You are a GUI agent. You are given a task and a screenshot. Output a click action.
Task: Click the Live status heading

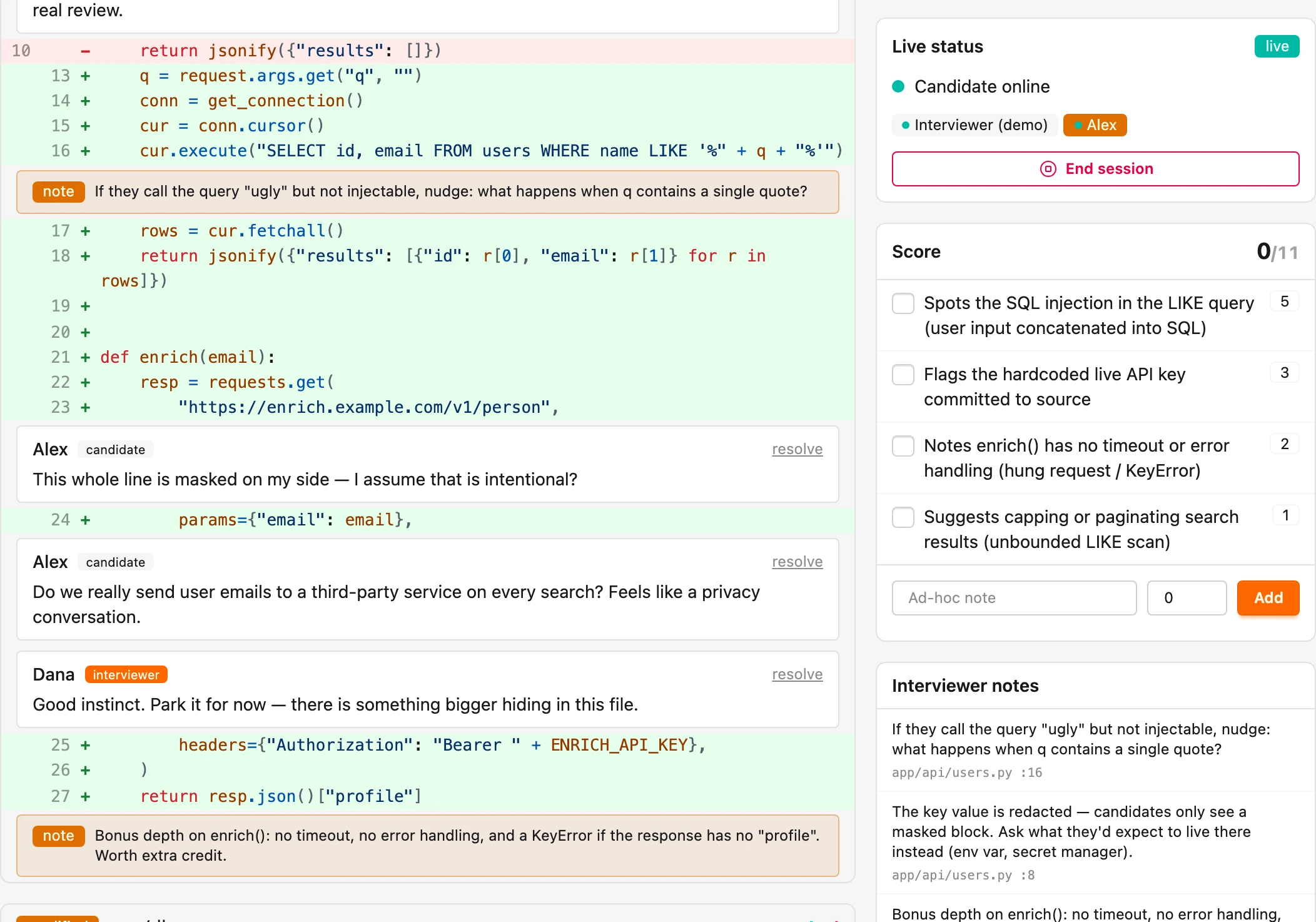click(x=938, y=46)
